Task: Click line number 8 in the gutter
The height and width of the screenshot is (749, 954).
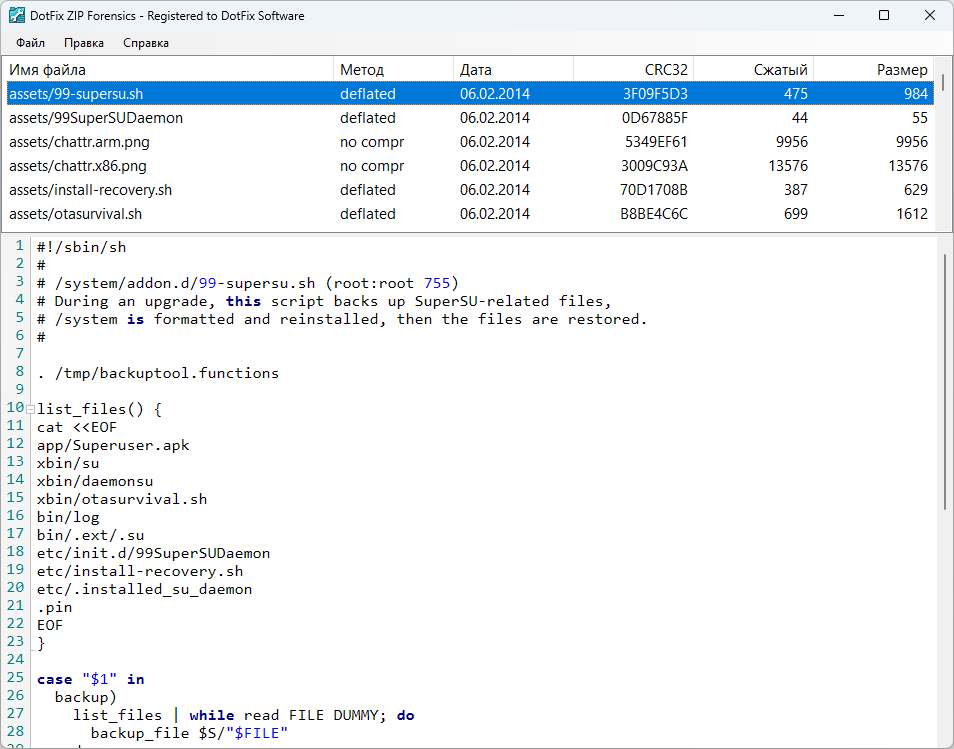Action: 20,371
